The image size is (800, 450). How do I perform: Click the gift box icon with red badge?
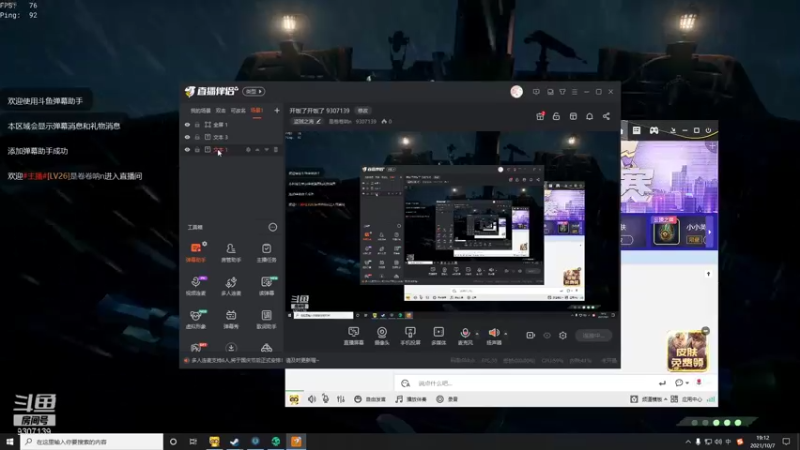[x=540, y=116]
